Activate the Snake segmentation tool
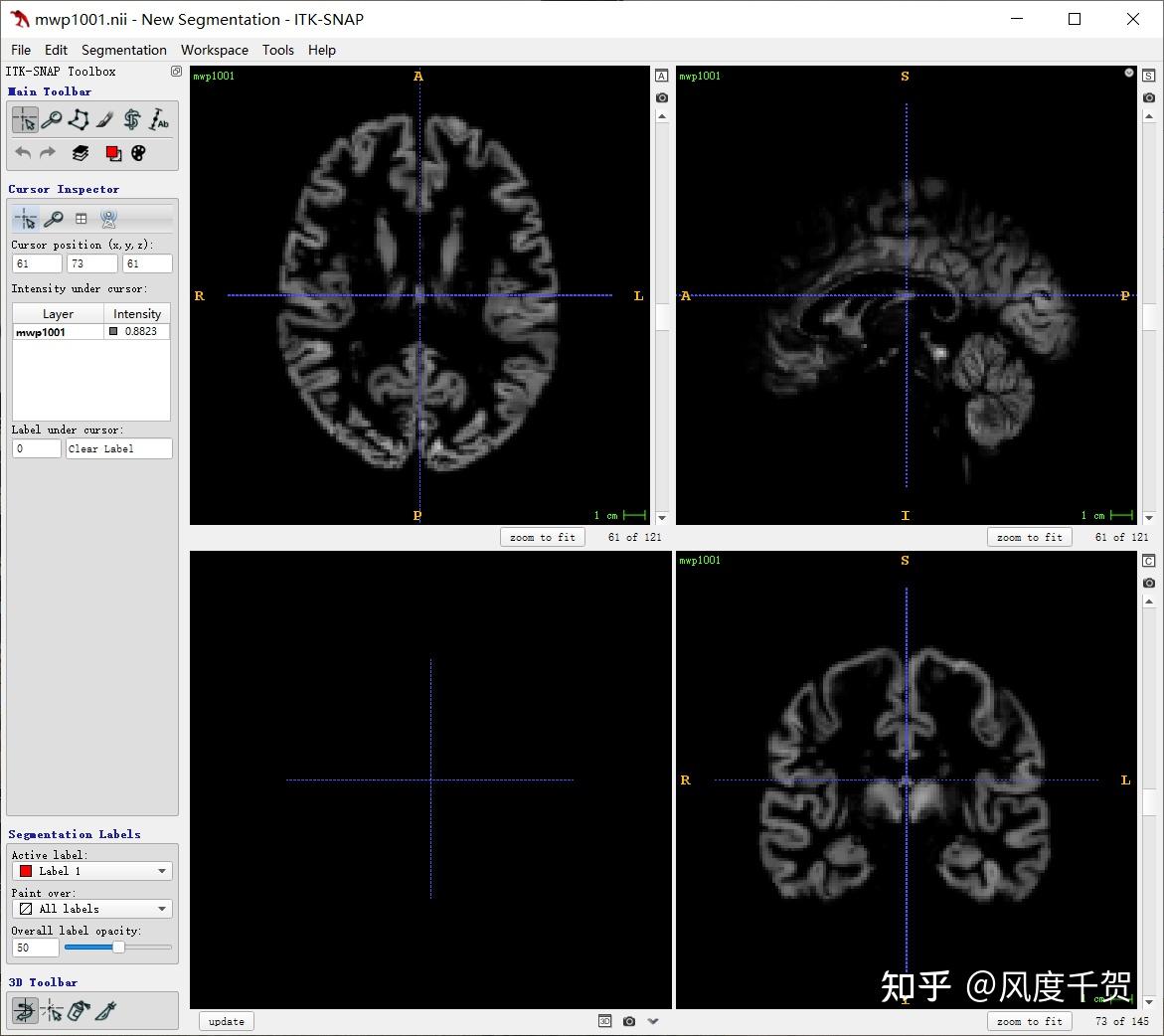1164x1036 pixels. click(x=132, y=119)
